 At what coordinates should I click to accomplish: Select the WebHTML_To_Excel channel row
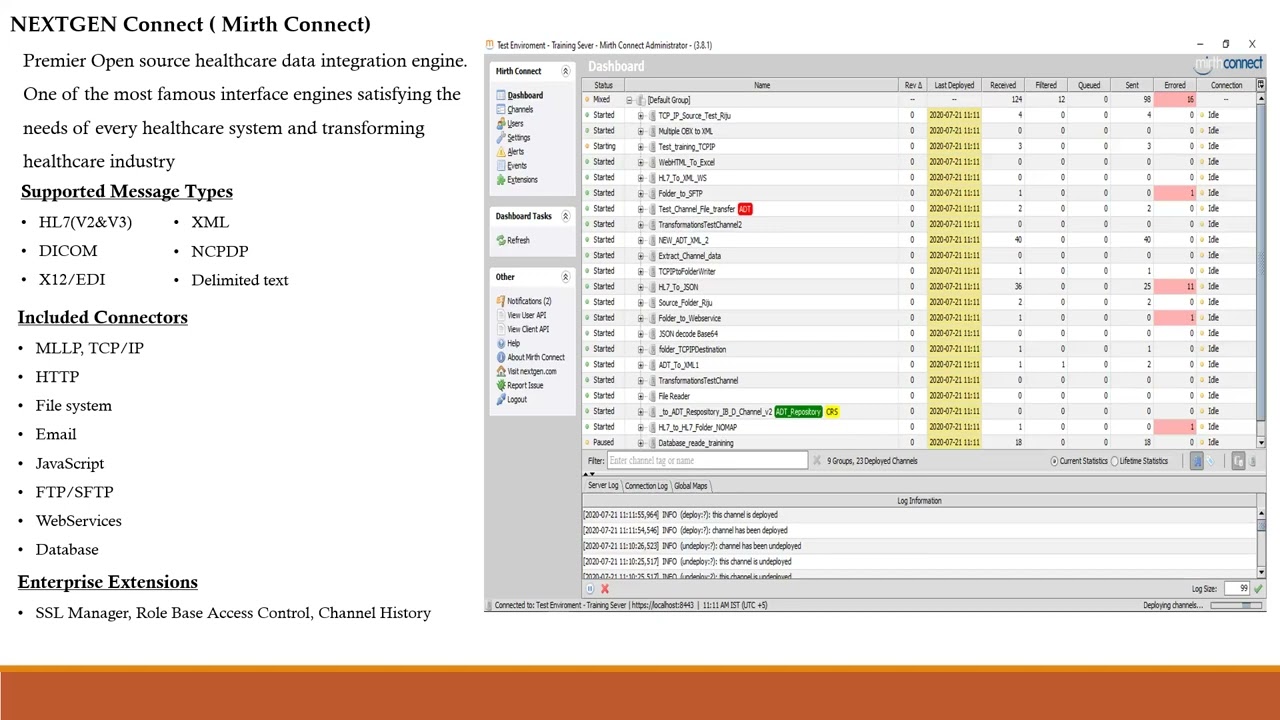pos(919,162)
